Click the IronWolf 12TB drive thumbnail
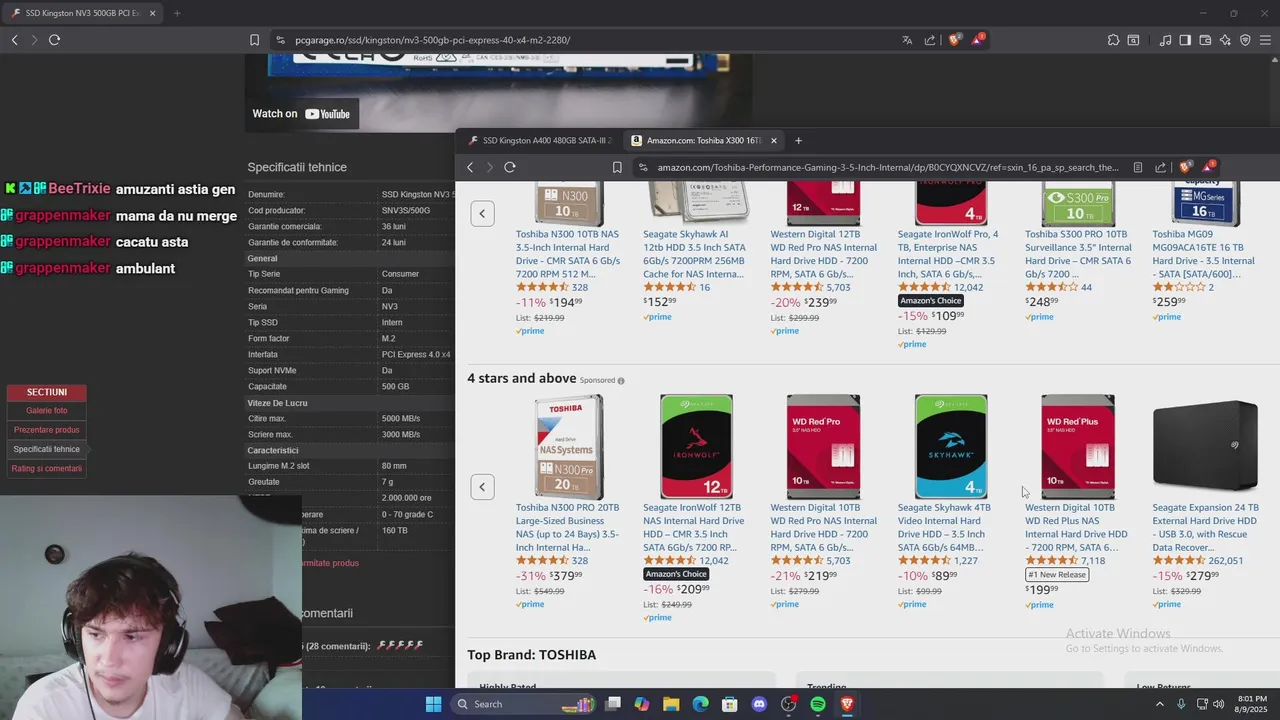This screenshot has width=1280, height=720. 696,446
